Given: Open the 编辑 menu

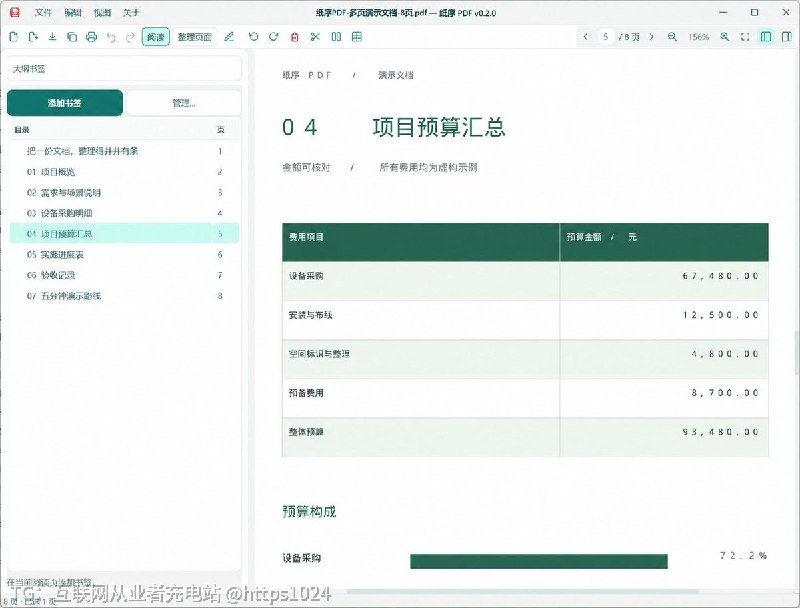Looking at the screenshot, I should coord(73,13).
